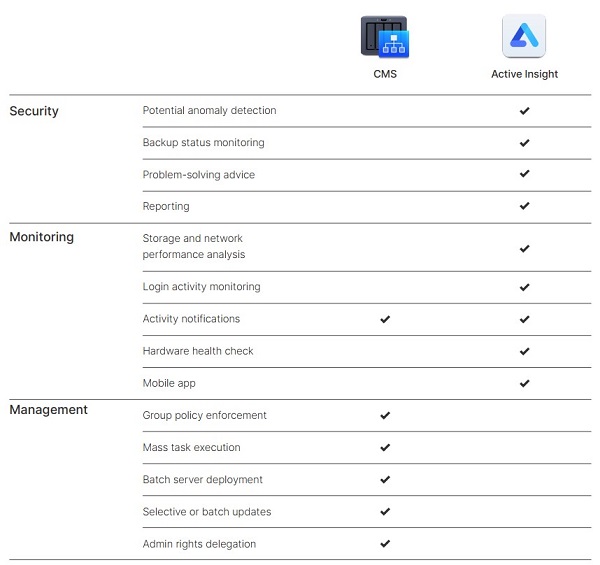Click the Mobile app feature text
Screen dimensions: 600x565
coord(169,383)
